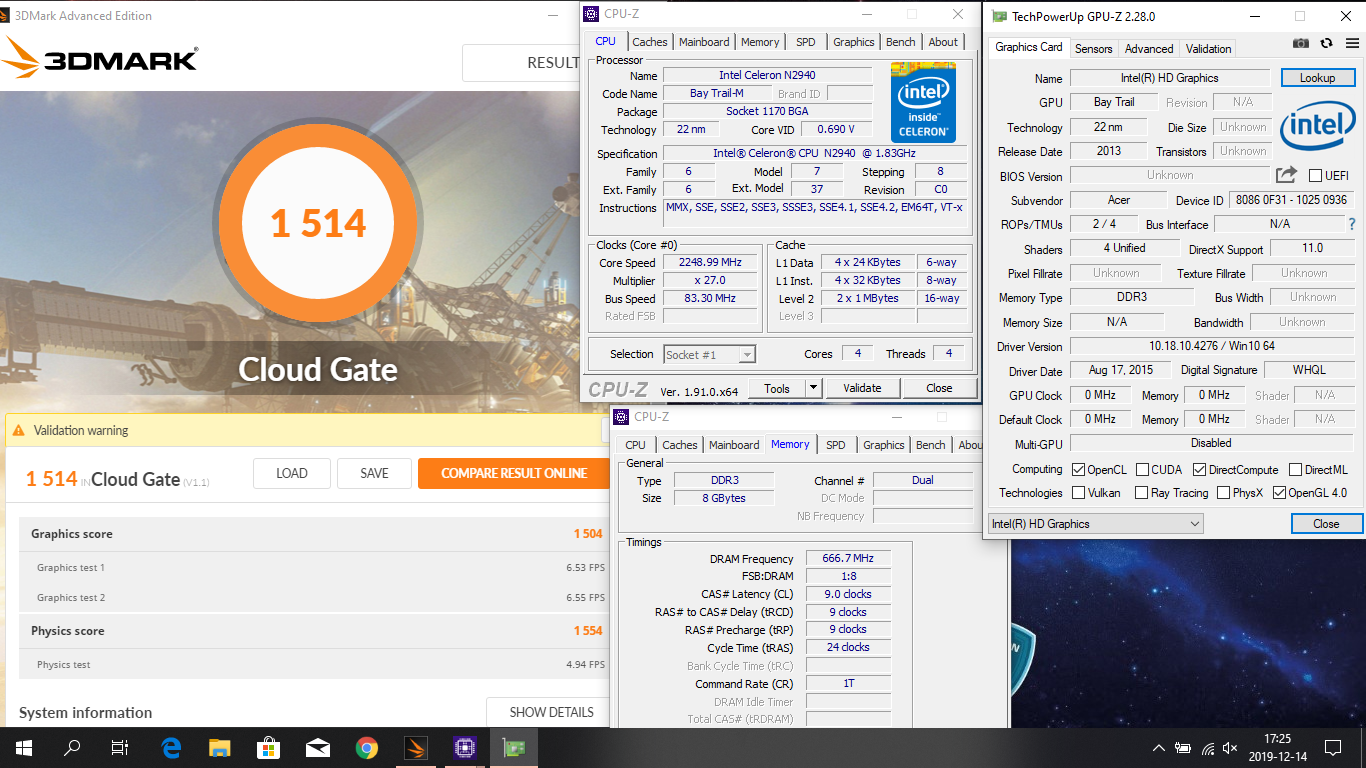Toggle the DirectCompute checkbox

click(1199, 470)
